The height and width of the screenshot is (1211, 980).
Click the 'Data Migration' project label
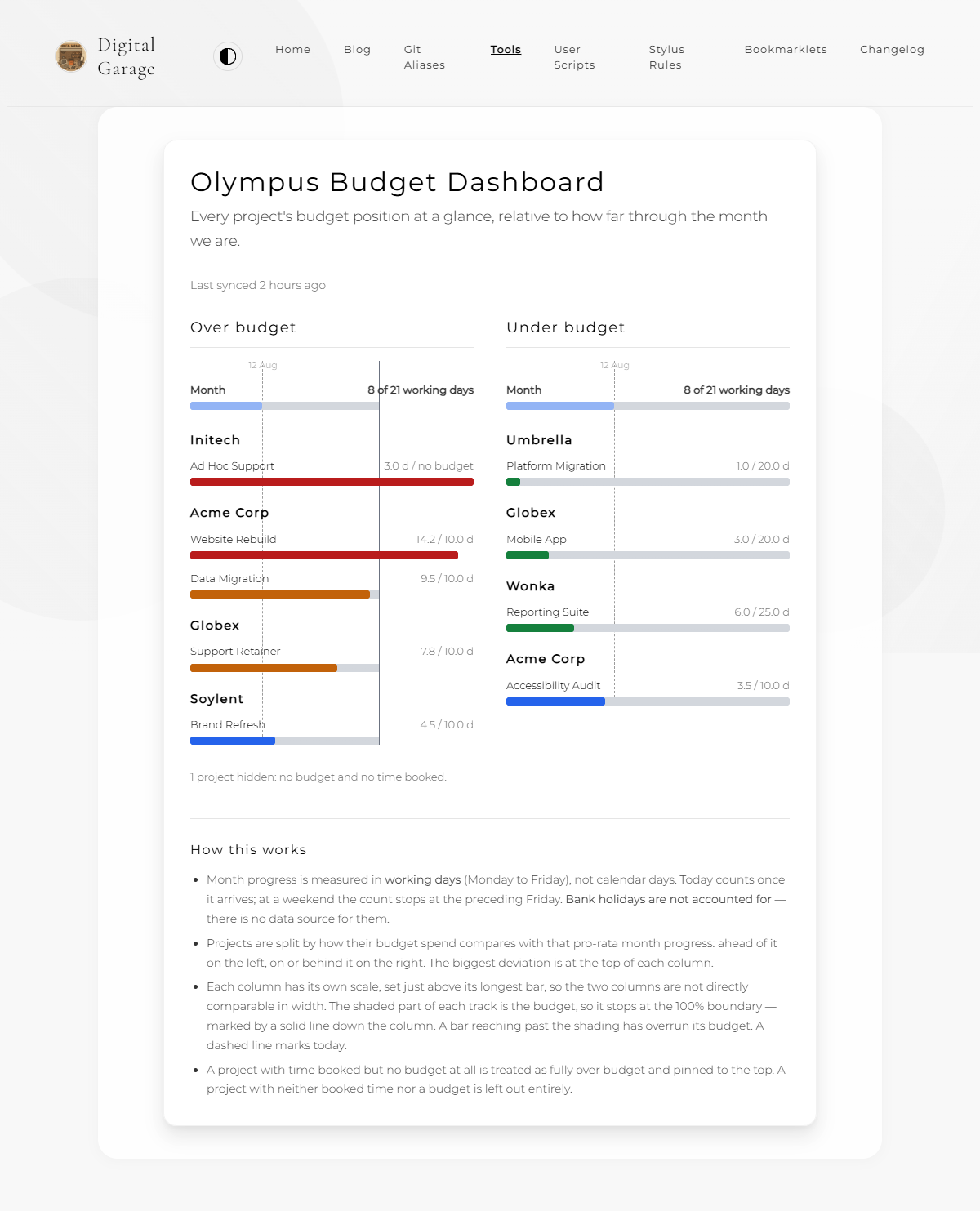tap(229, 578)
